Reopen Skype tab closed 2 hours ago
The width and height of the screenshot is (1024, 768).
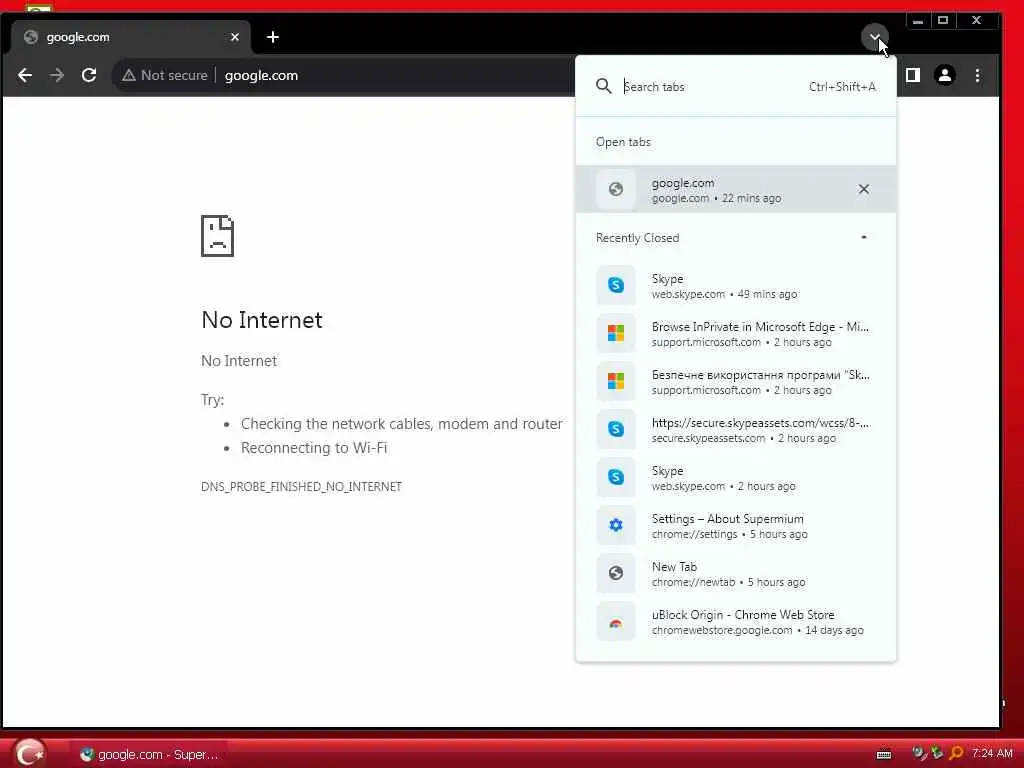735,477
